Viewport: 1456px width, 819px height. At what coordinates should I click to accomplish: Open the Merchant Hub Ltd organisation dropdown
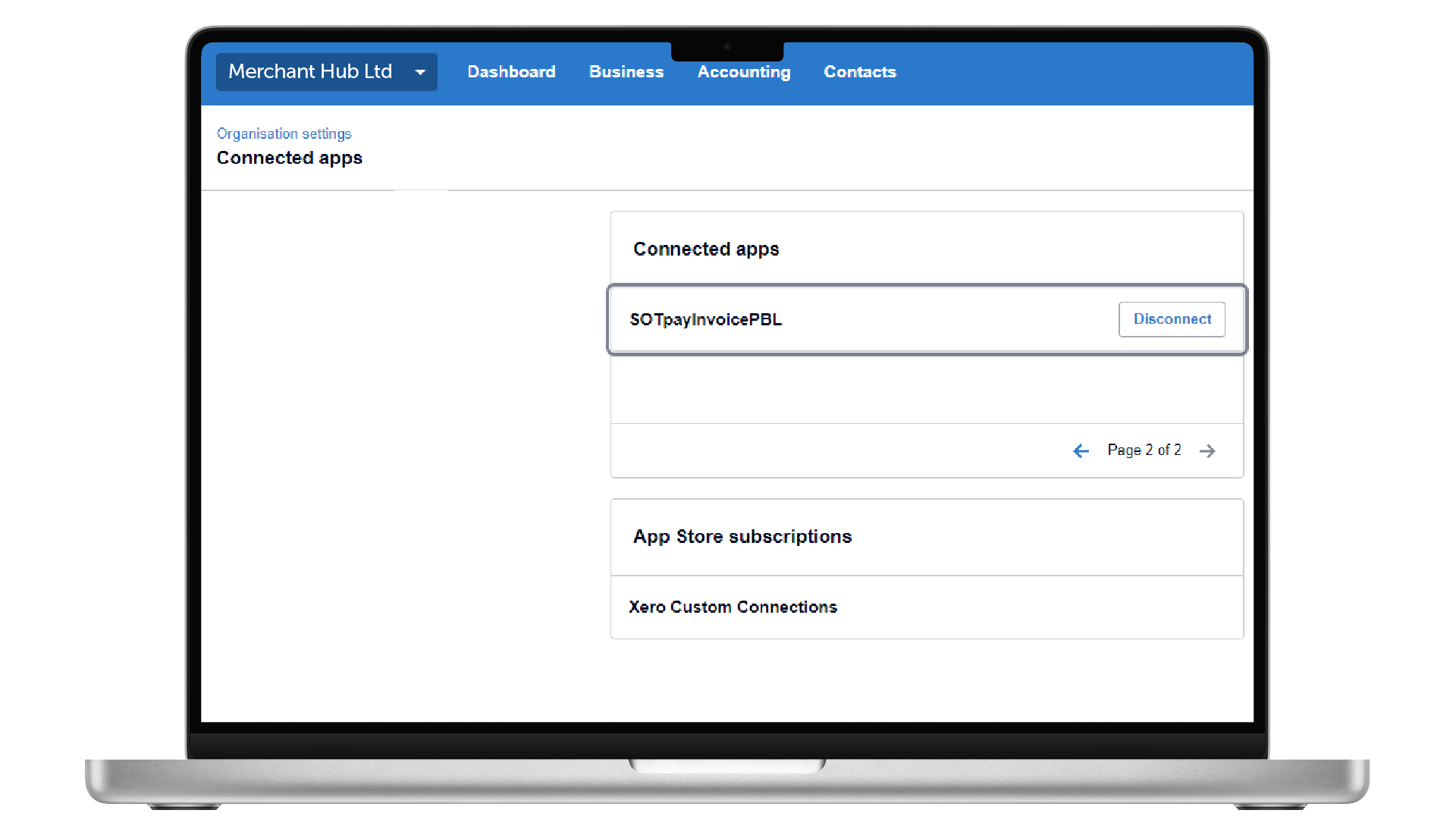[326, 72]
